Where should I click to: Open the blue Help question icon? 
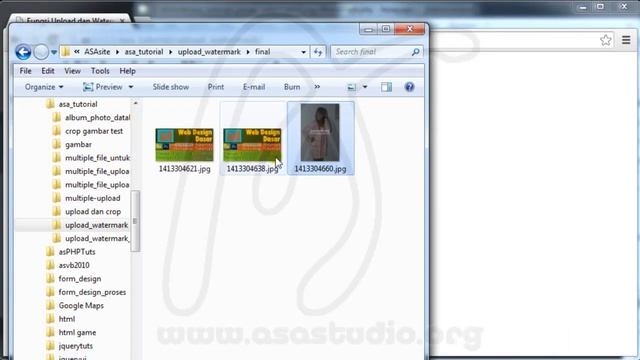coord(409,87)
